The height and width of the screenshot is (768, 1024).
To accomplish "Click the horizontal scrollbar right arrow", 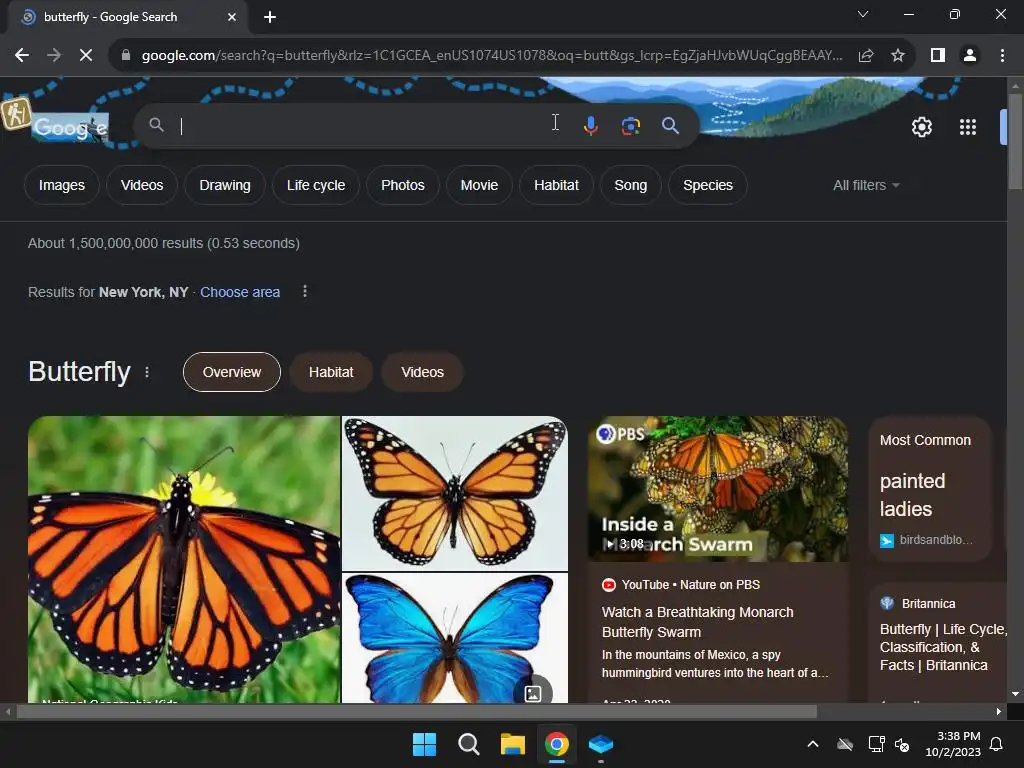I will click(x=999, y=712).
